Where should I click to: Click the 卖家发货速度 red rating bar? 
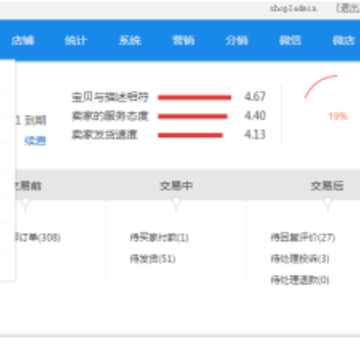190,135
